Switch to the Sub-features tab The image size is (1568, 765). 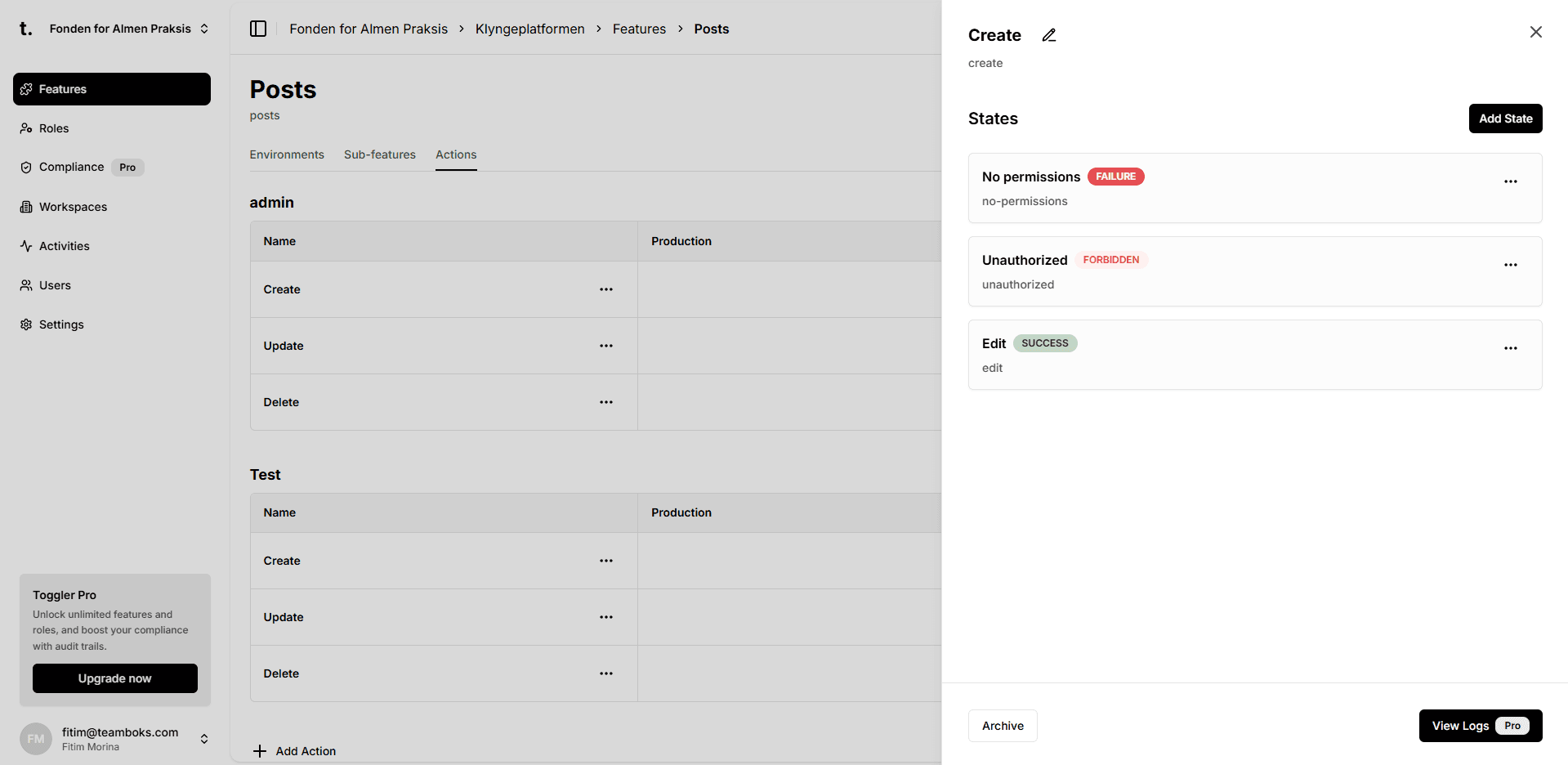379,154
